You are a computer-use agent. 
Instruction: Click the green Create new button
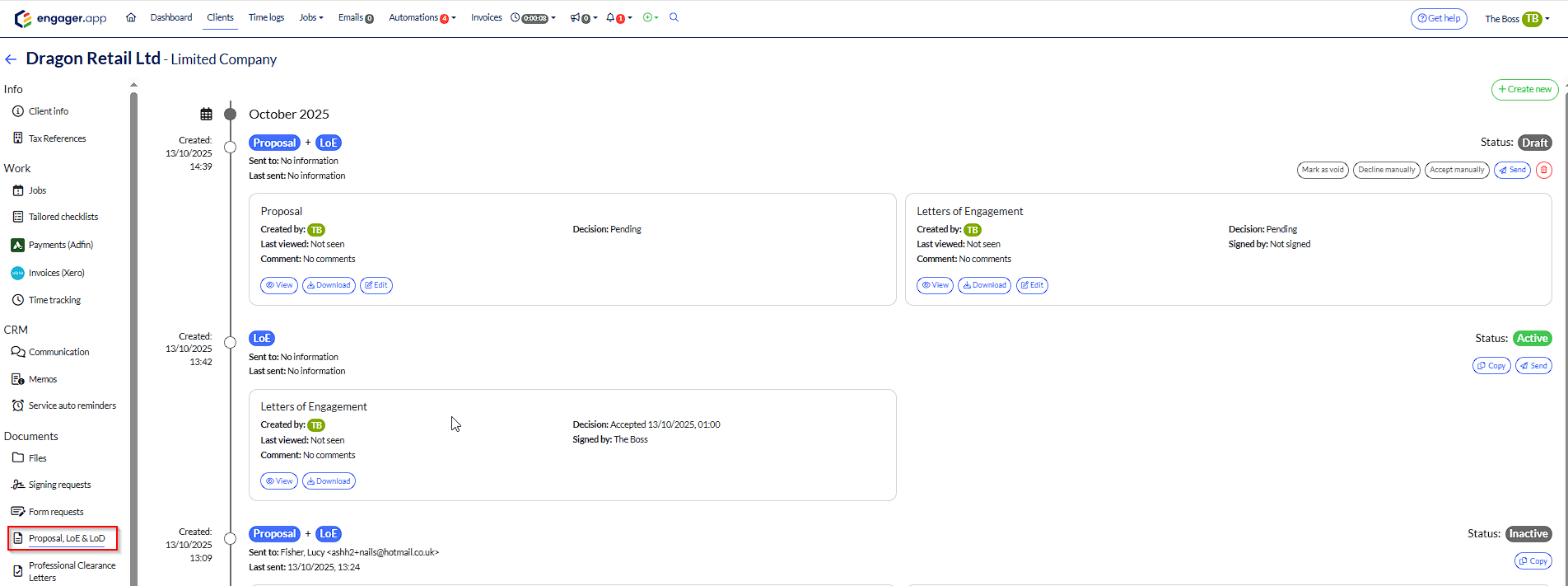pyautogui.click(x=1524, y=89)
